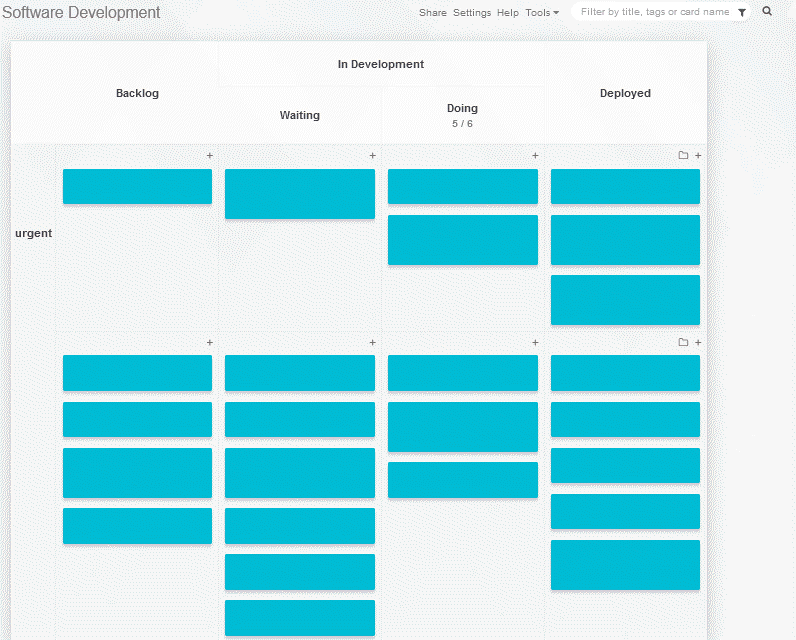Select the Doing column header

[x=462, y=108]
